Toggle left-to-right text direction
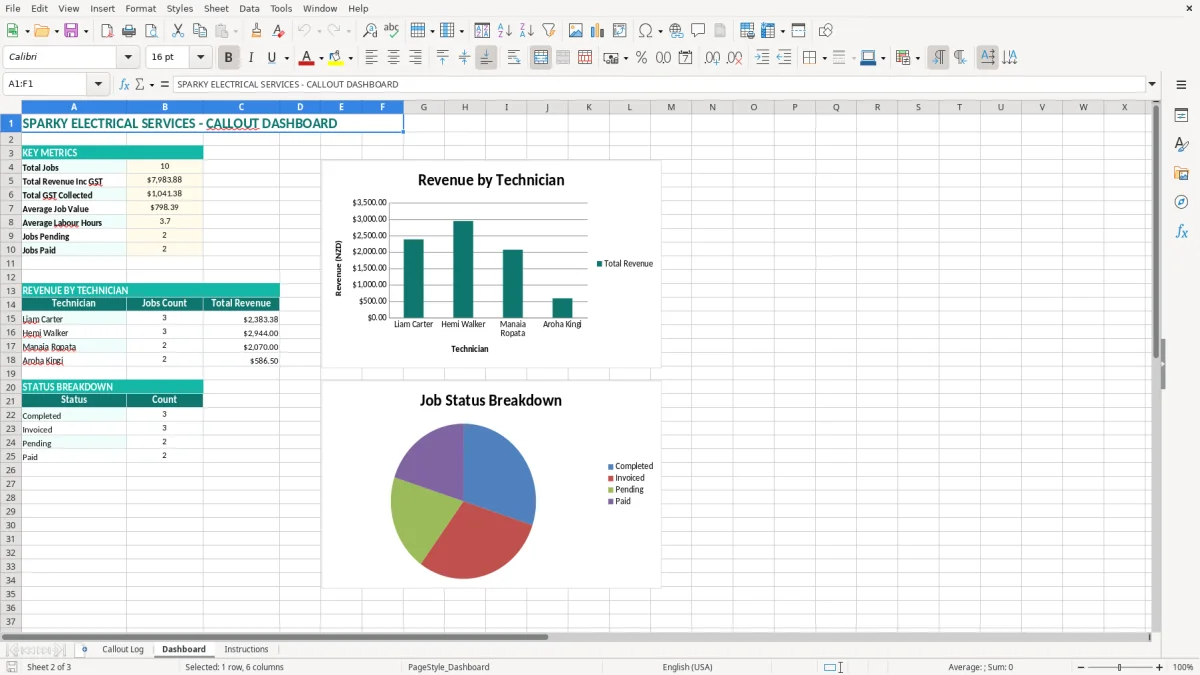The width and height of the screenshot is (1200, 675). pos(938,58)
